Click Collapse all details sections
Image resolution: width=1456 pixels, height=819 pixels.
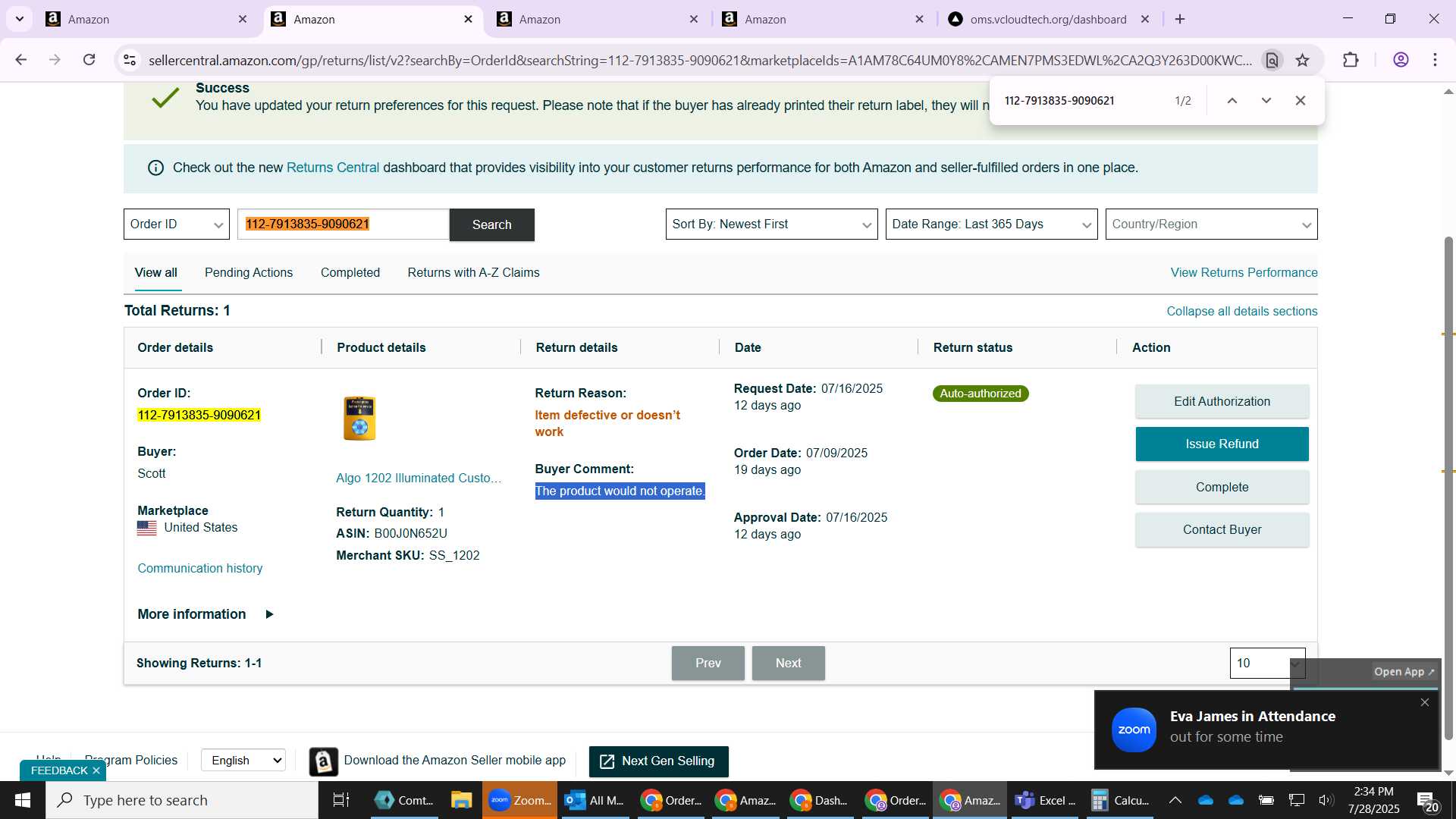click(x=1241, y=312)
